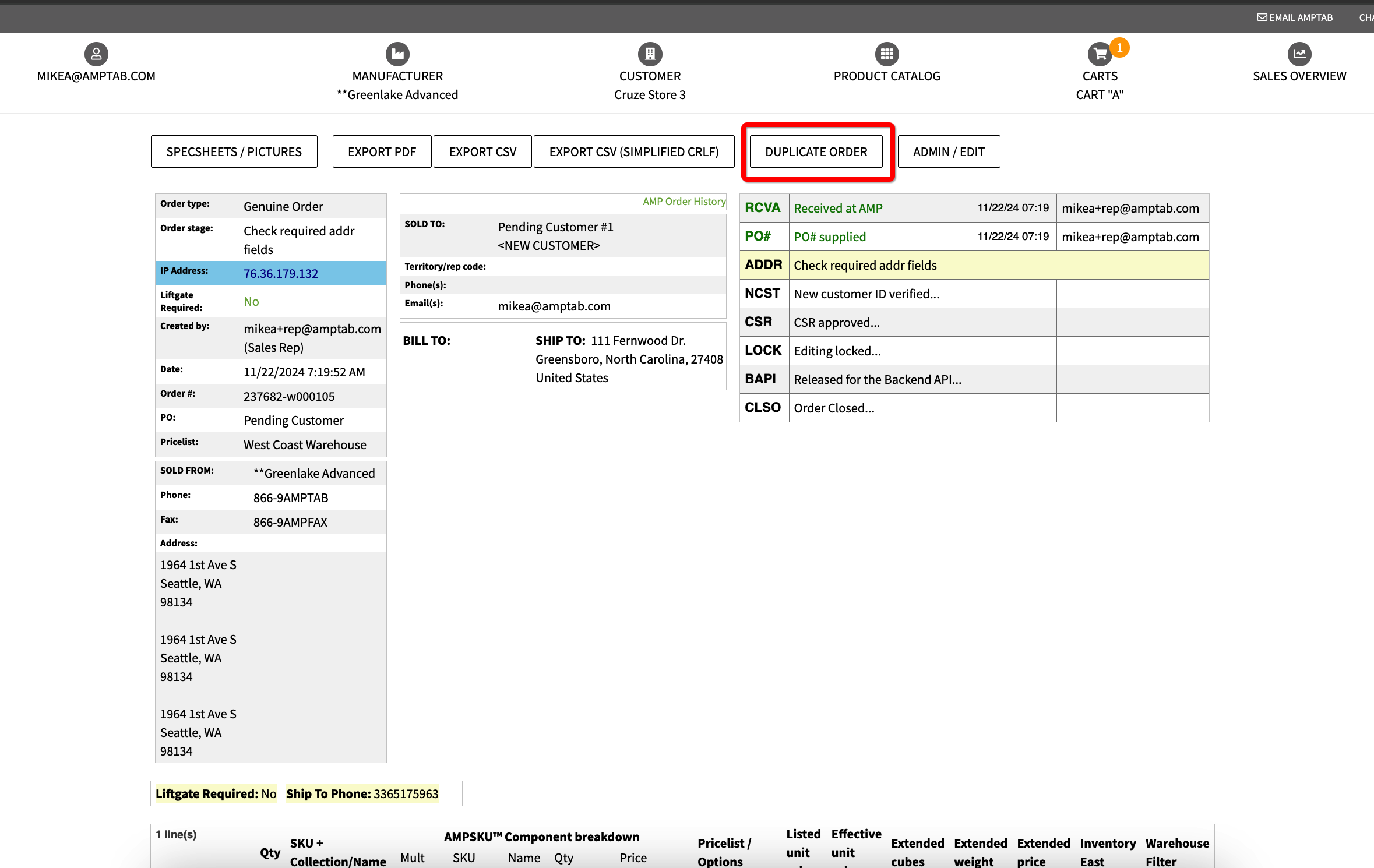1374x868 pixels.
Task: Click the Email AMPTAB envelope icon
Action: (1262, 17)
